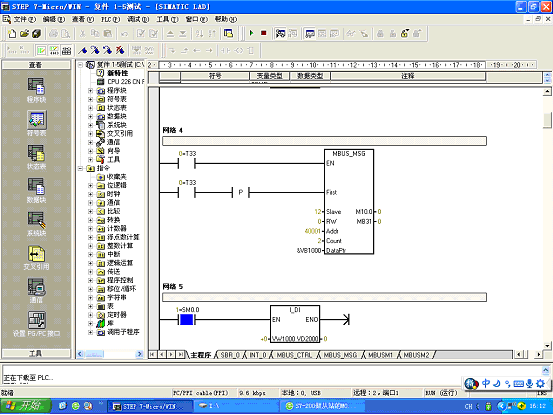Toggle the Program Status monitoring icon

pos(280,33)
